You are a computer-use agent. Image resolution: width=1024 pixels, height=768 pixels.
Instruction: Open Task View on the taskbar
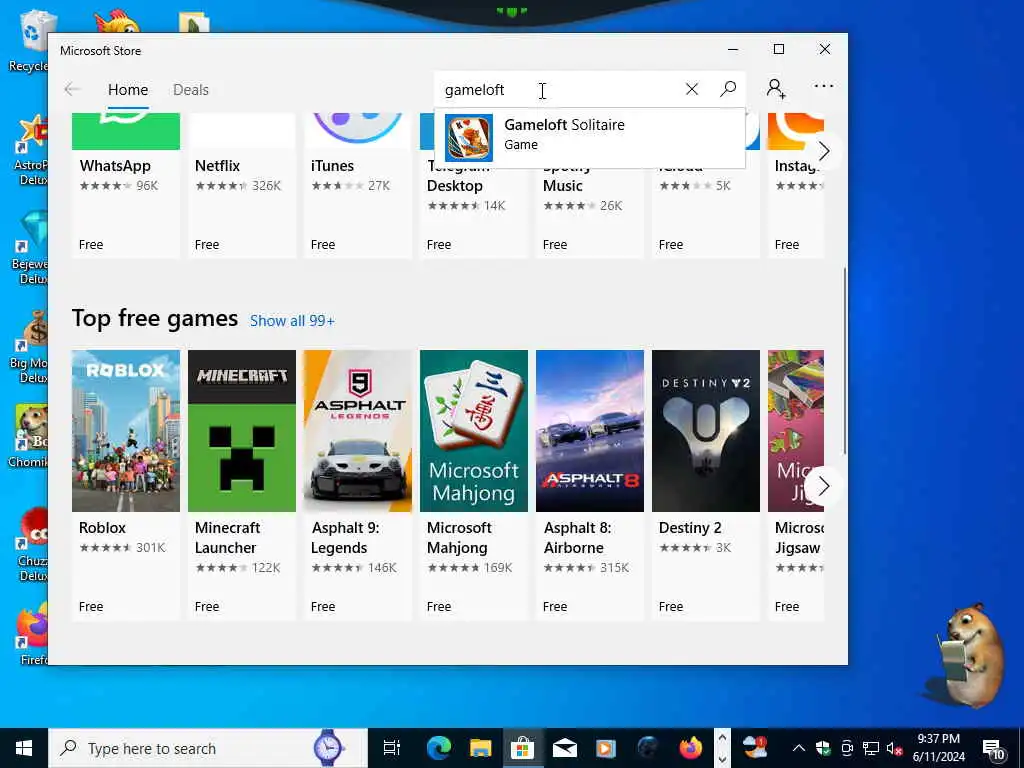[x=391, y=748]
